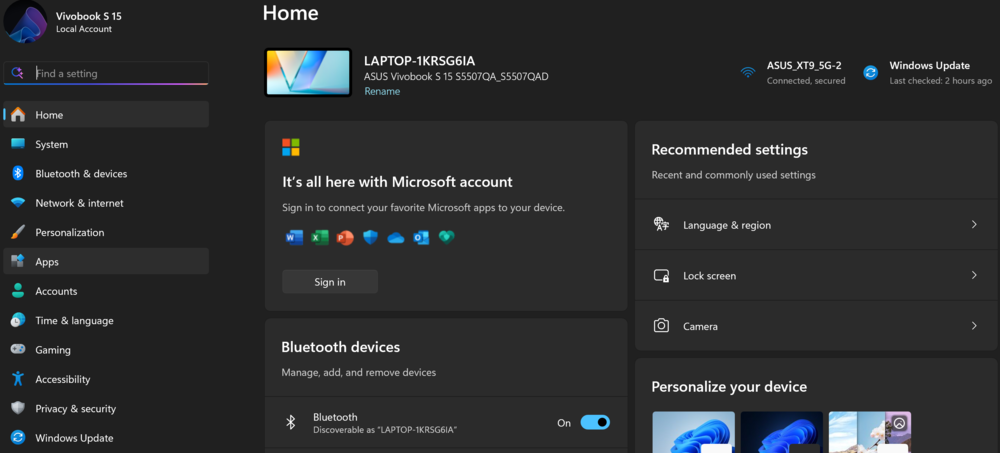Open Windows Update from sidebar

106,438
